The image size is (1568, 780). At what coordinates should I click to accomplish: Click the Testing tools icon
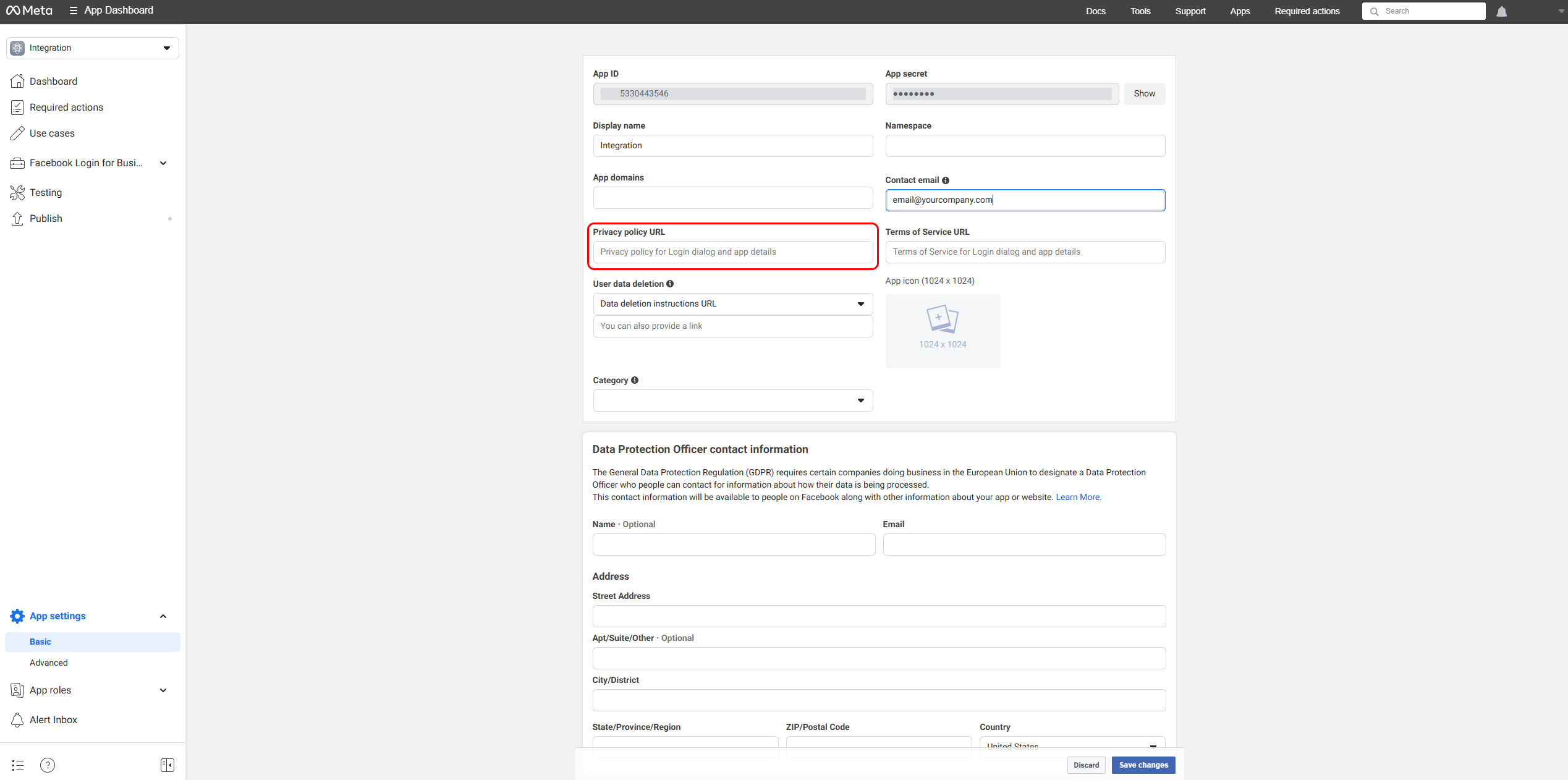point(17,192)
